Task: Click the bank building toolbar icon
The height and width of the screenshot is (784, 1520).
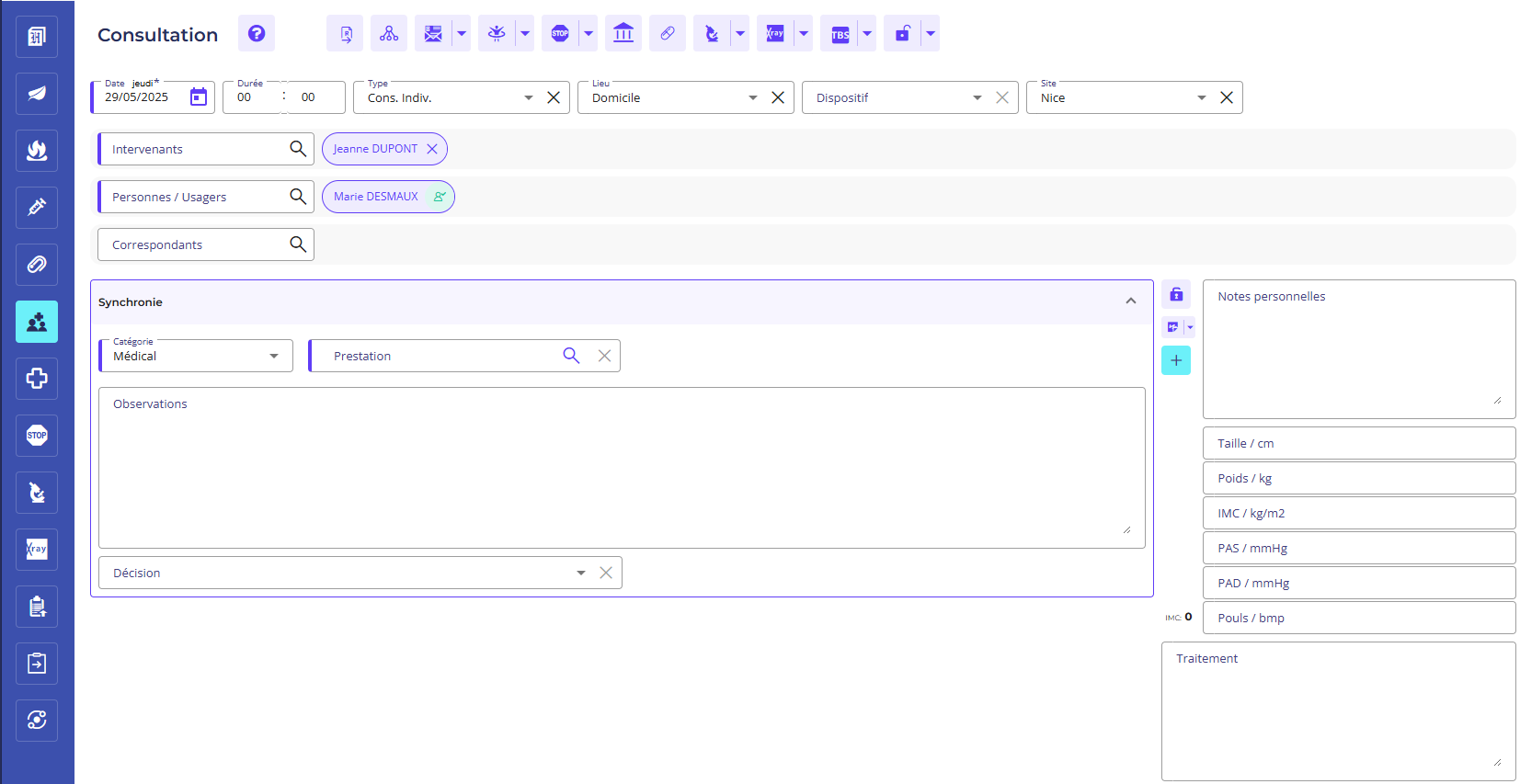Action: click(x=623, y=34)
